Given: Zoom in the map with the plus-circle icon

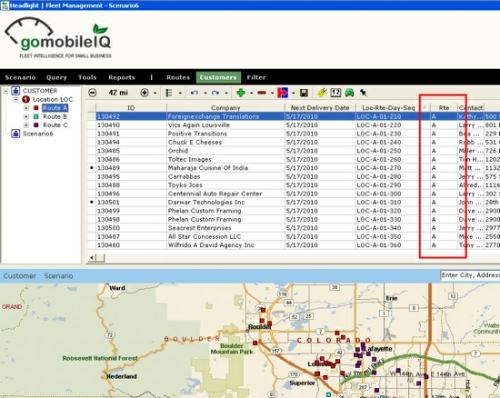Looking at the screenshot, I should point(144,93).
